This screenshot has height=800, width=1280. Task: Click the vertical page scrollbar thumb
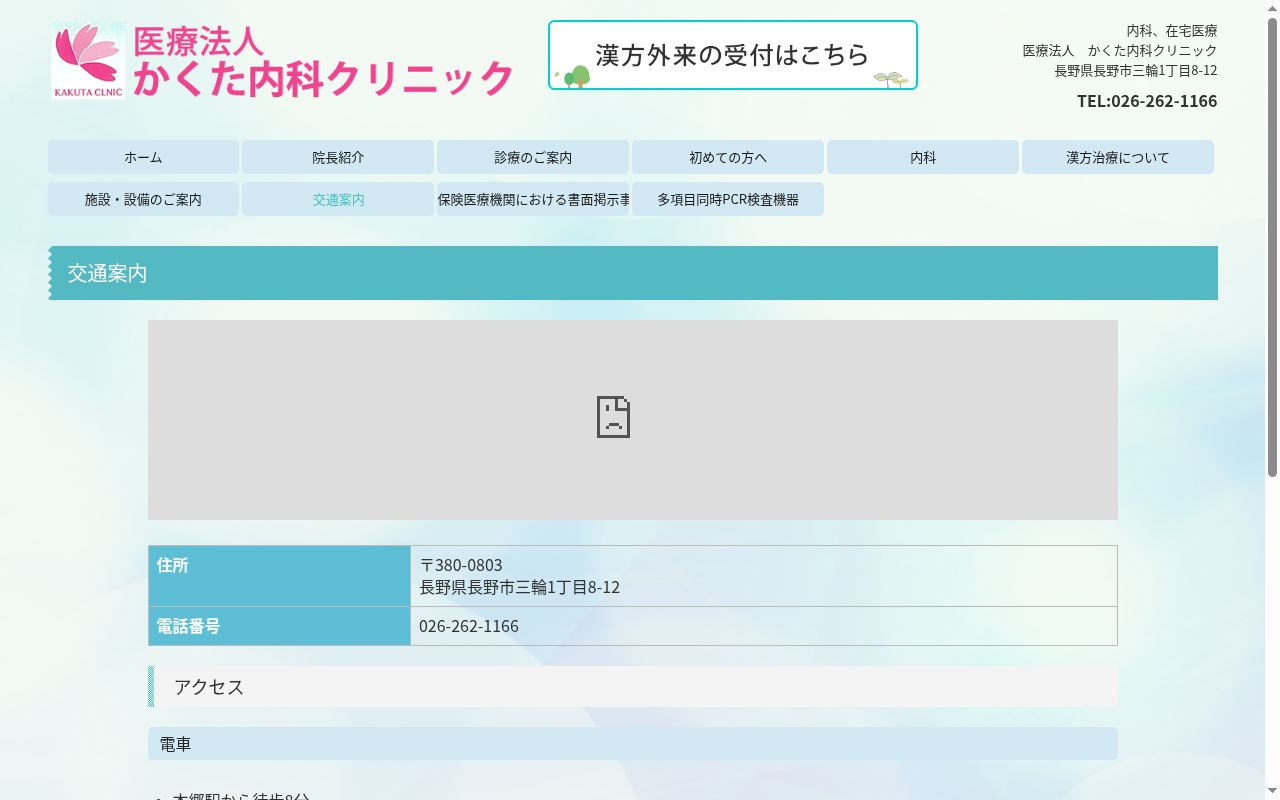coord(1272,247)
